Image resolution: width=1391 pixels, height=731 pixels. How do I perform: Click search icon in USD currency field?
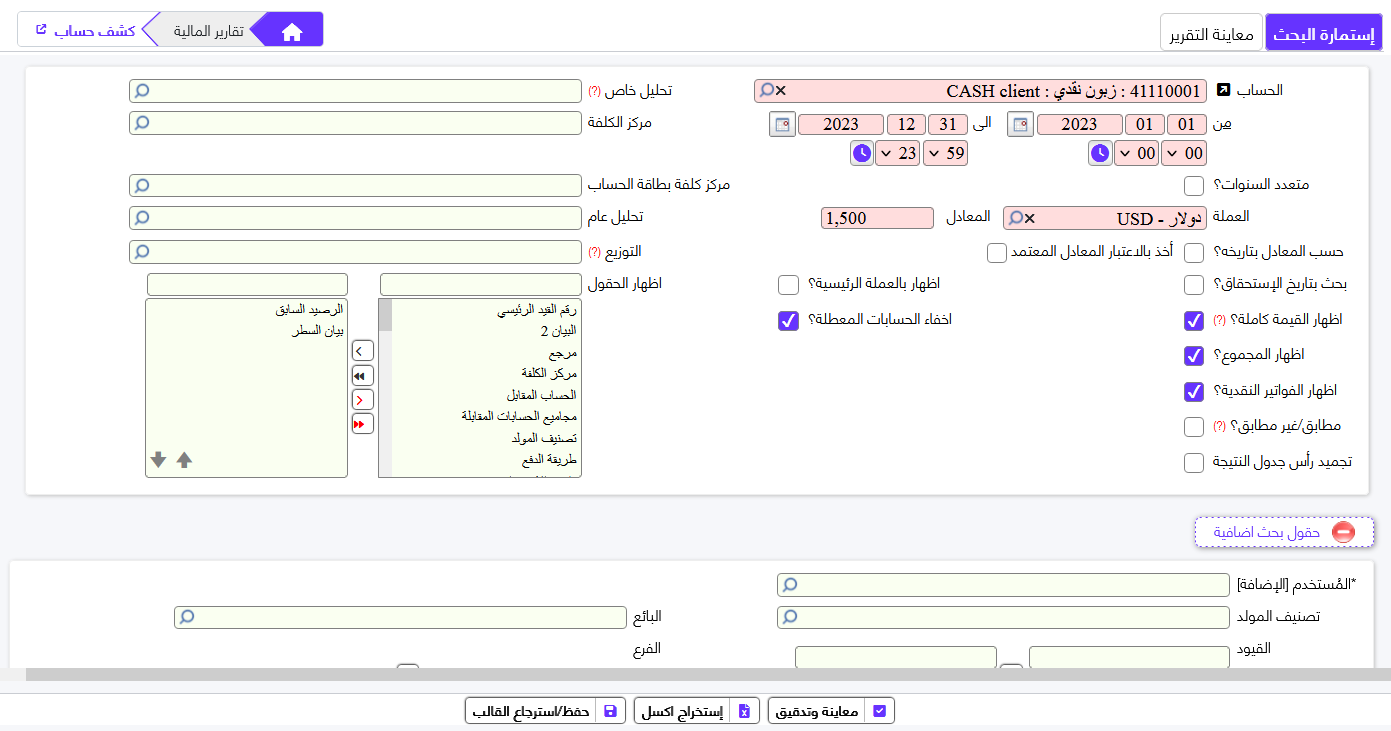point(1015,218)
